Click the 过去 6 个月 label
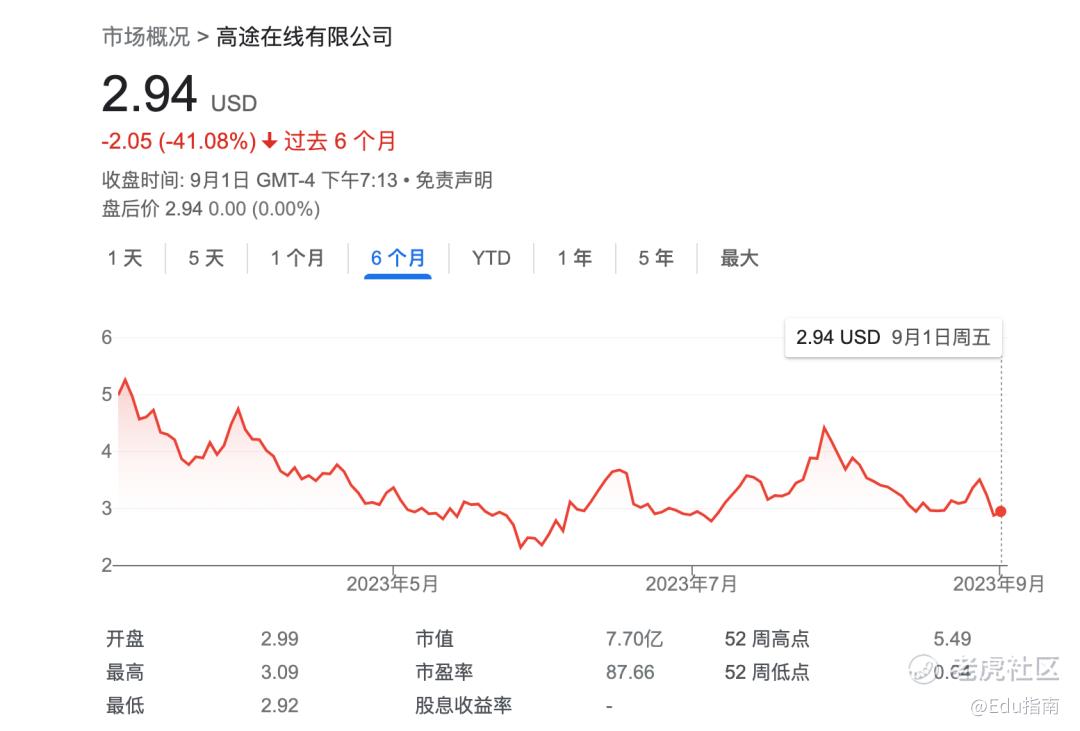This screenshot has width=1080, height=731. (340, 141)
